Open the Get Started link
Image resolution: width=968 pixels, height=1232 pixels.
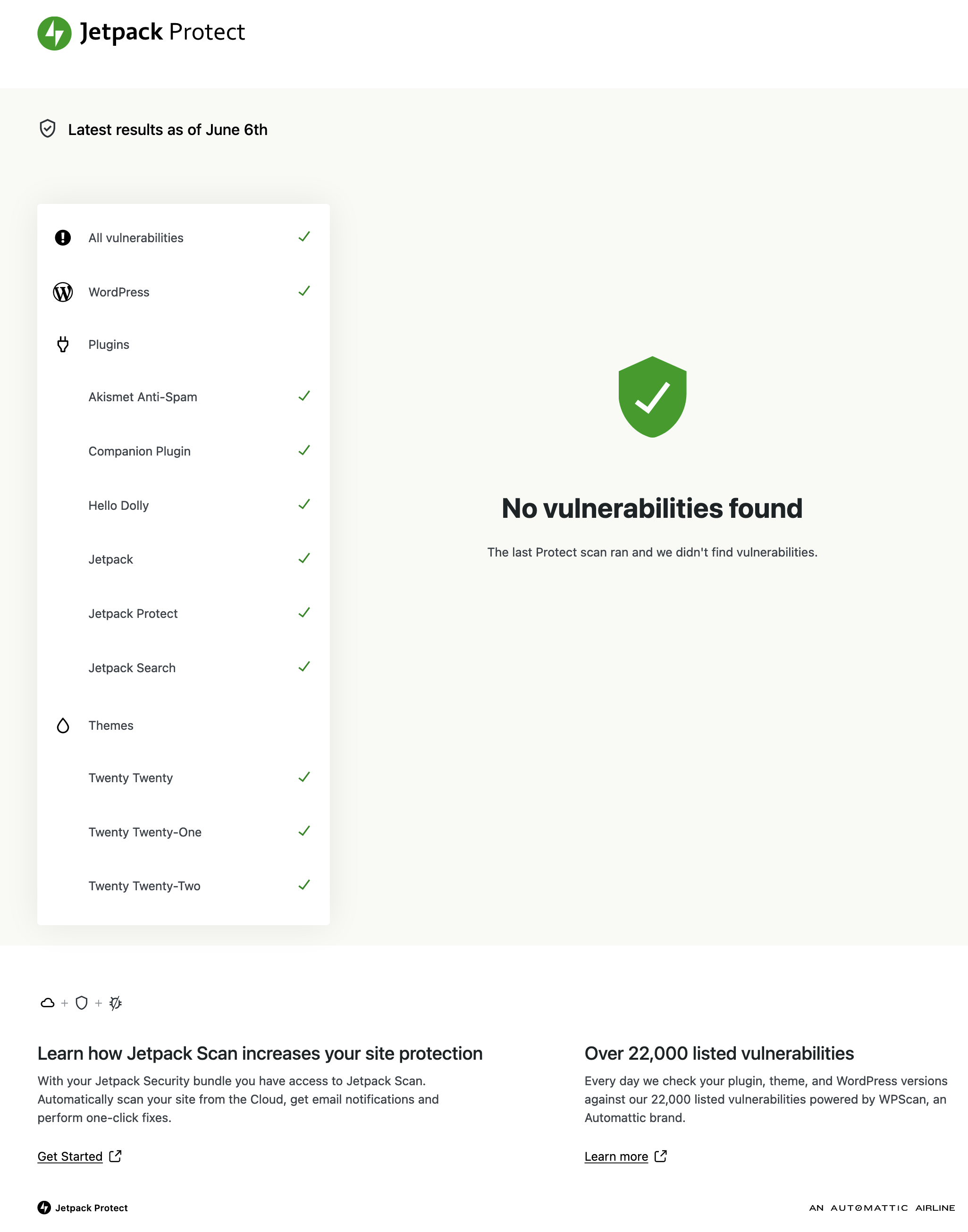coord(70,1156)
